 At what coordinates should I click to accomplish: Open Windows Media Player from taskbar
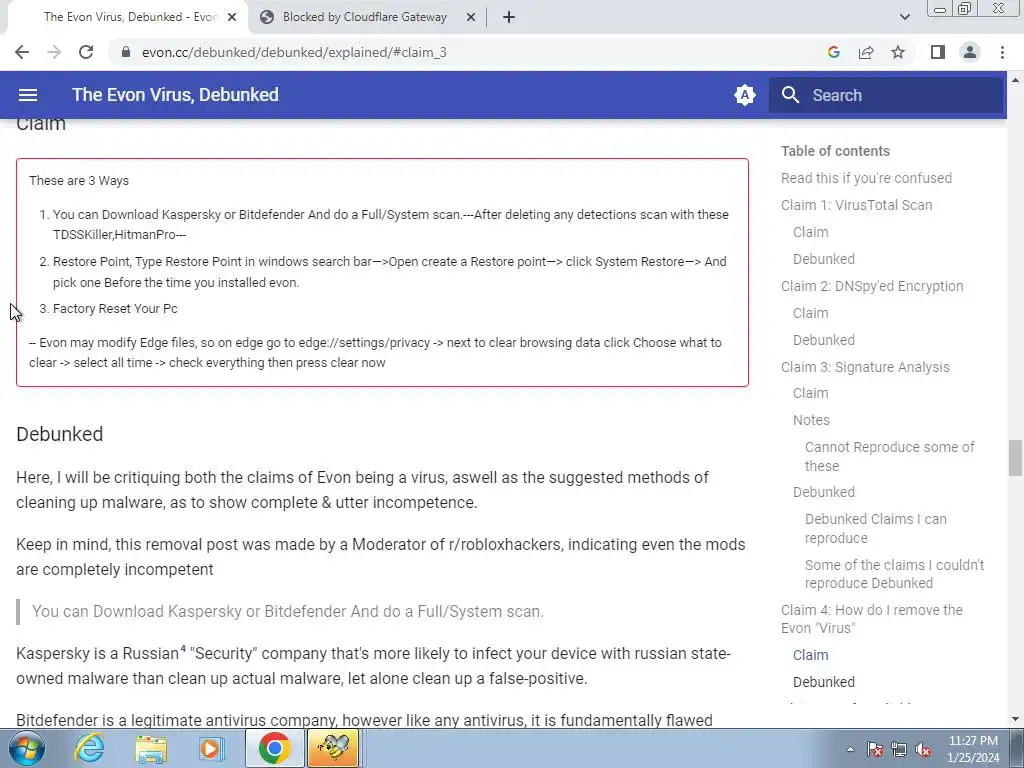[x=210, y=748]
